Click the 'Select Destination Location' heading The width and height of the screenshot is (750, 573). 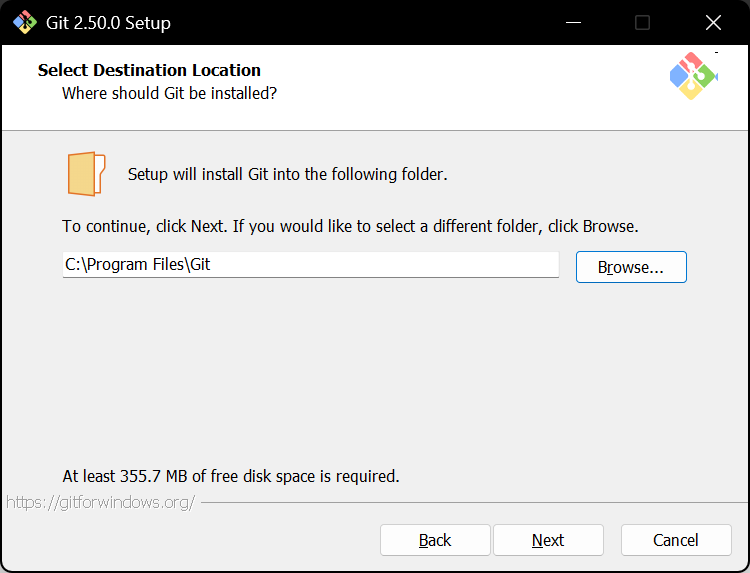[x=149, y=70]
